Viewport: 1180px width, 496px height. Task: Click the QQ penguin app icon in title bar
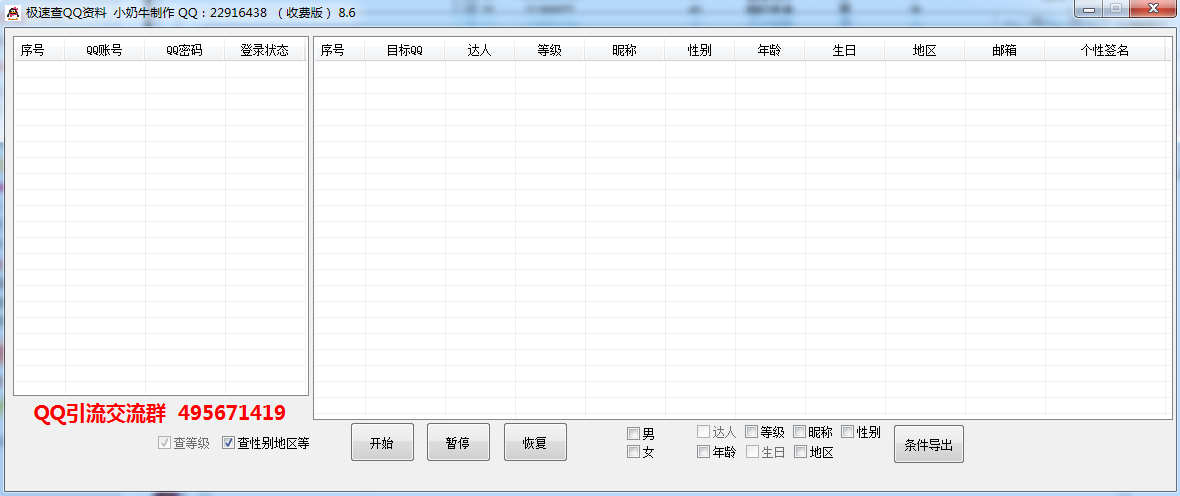click(13, 12)
